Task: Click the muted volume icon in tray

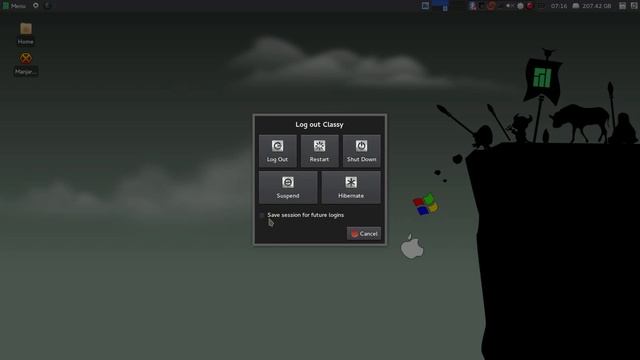Action: pos(510,6)
